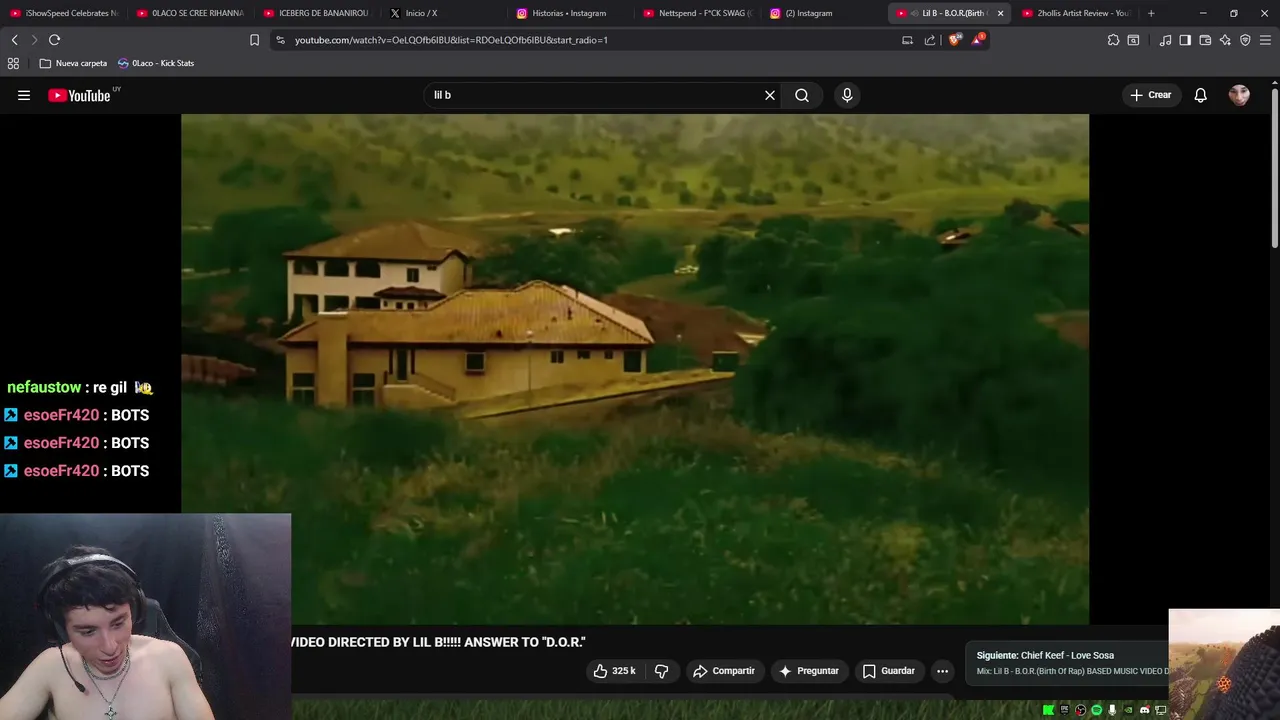Open the YouTube notifications bell
1280x720 pixels.
[x=1201, y=95]
